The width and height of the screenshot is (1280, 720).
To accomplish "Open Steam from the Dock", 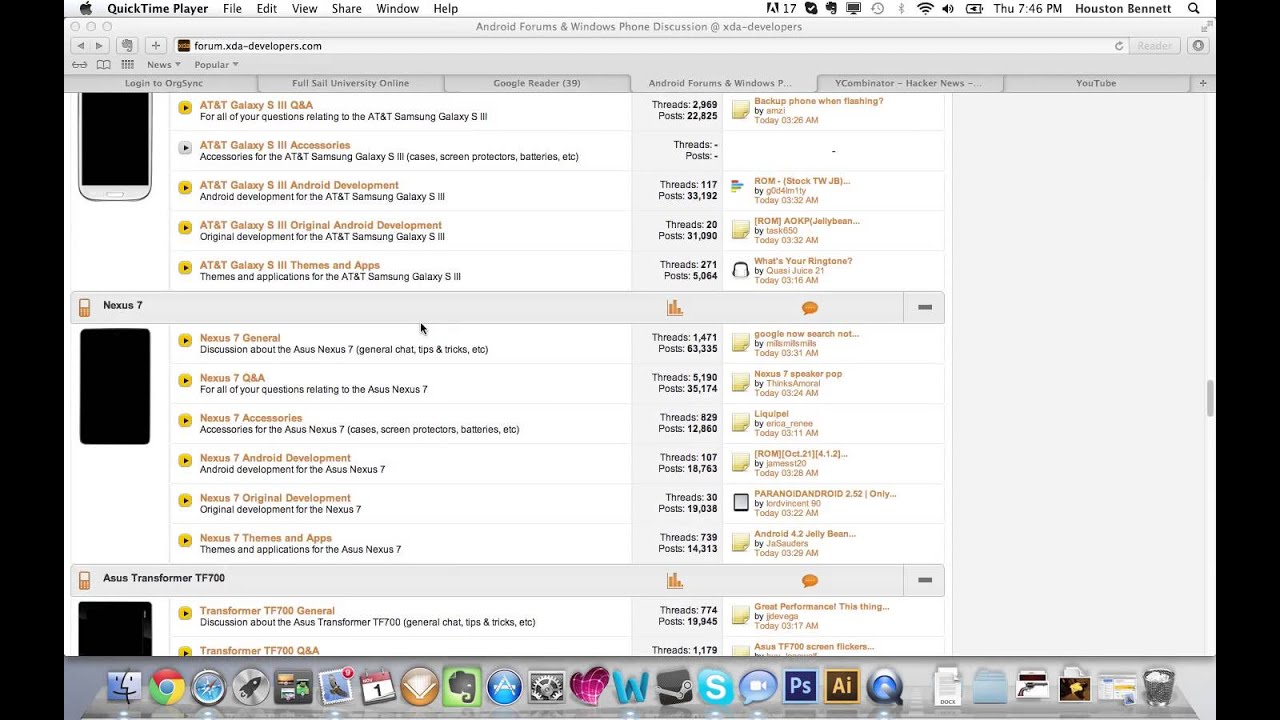I will tap(673, 687).
